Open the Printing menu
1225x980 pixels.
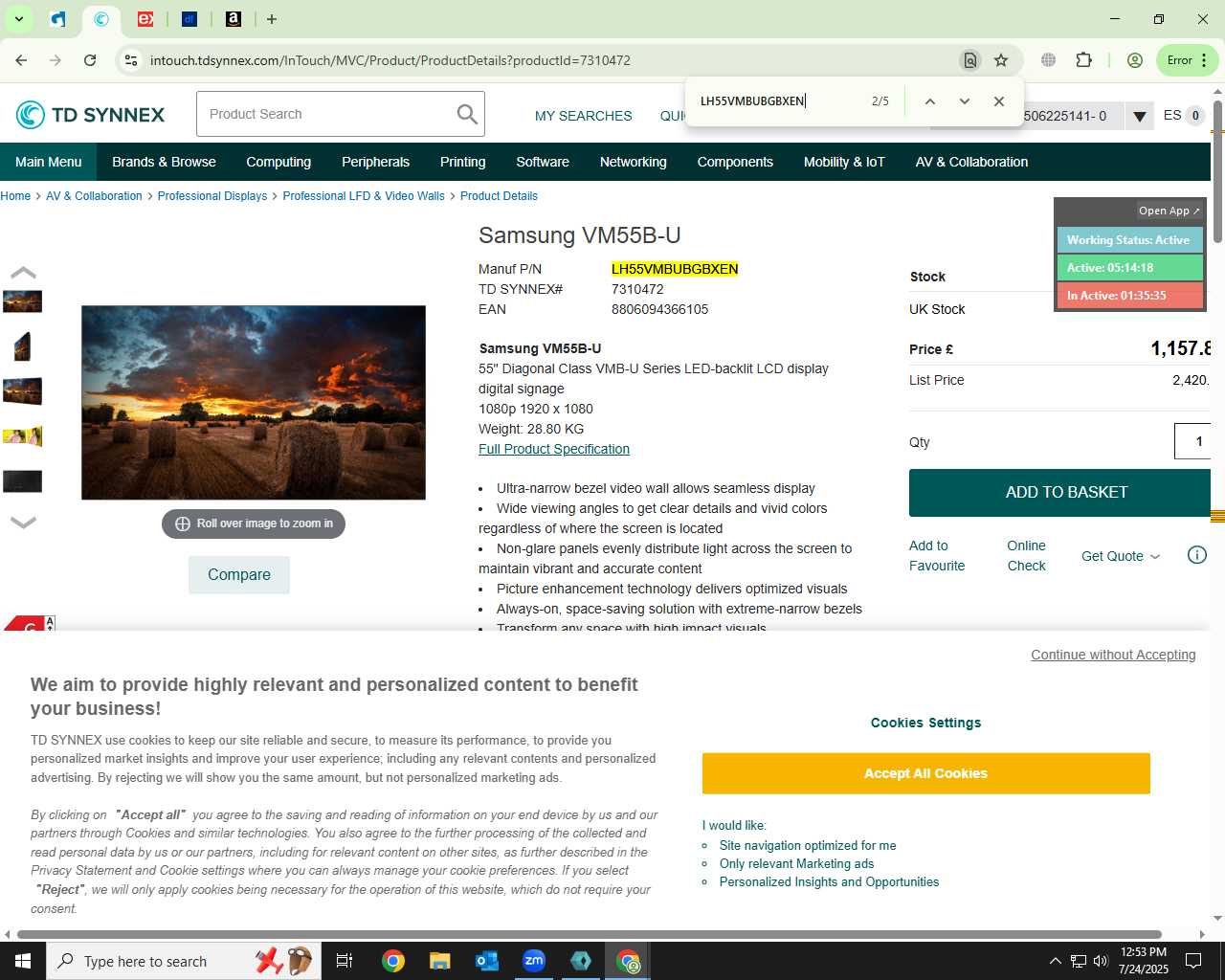(x=462, y=162)
